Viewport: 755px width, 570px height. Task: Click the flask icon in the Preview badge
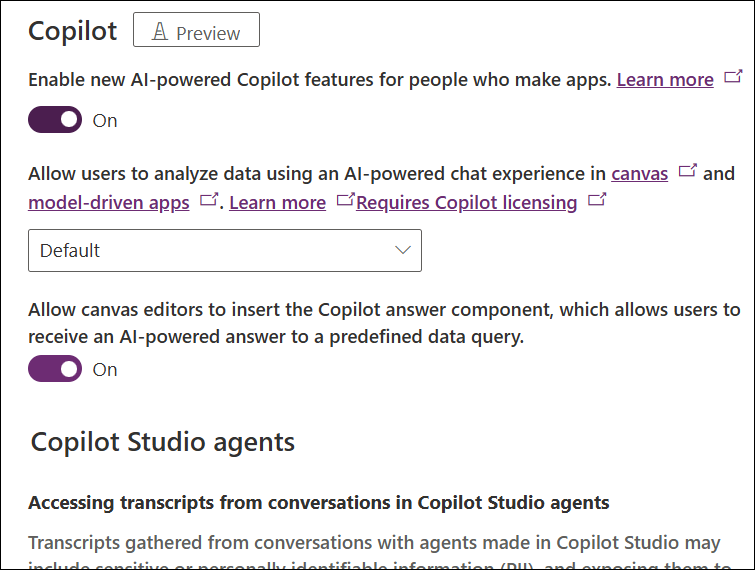(159, 32)
